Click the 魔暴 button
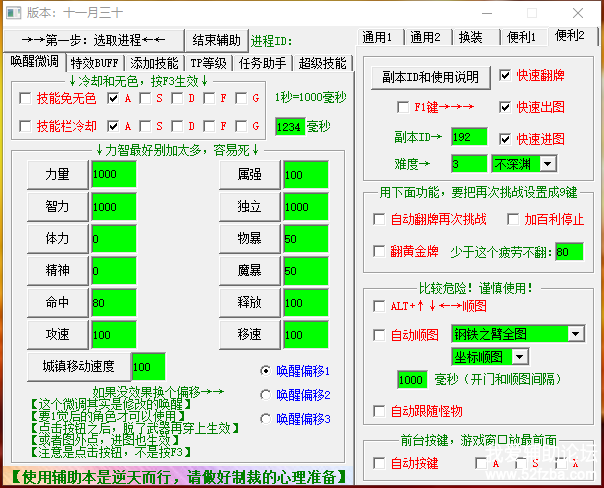The height and width of the screenshot is (488, 604). click(250, 271)
